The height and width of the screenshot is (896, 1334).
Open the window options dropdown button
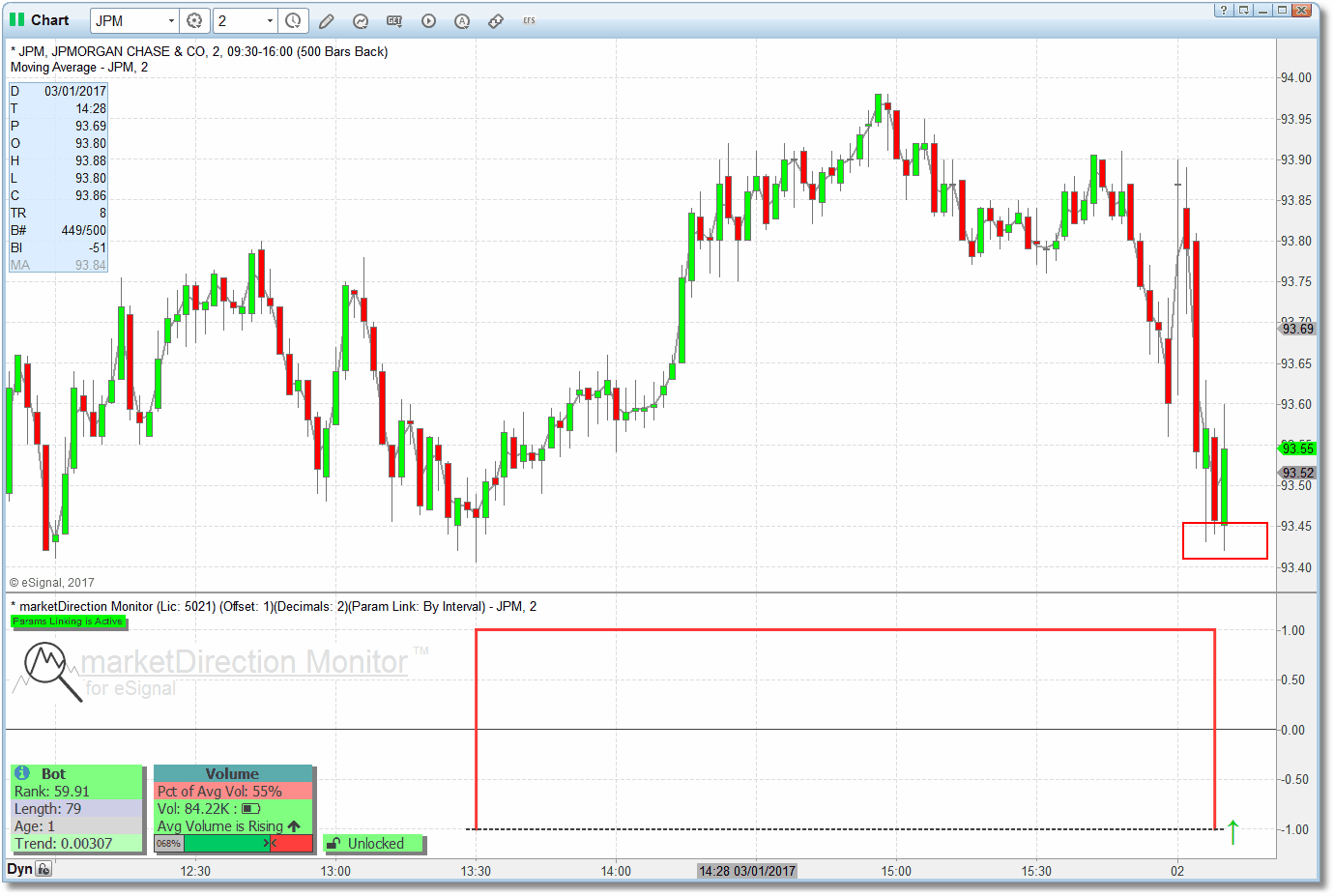[x=1243, y=11]
